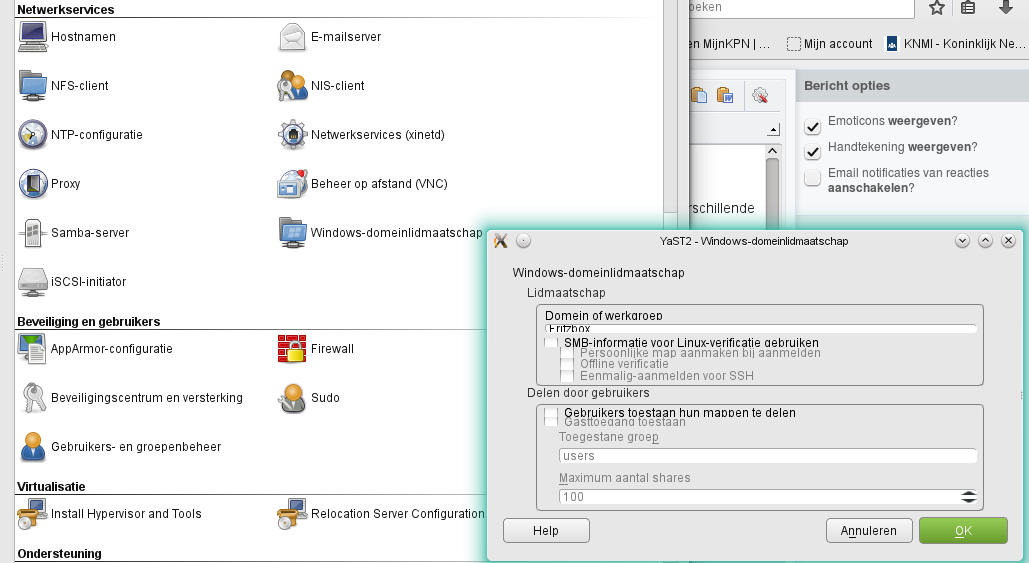Uncheck Emoticons weergeven option
1029x563 pixels.
point(812,126)
